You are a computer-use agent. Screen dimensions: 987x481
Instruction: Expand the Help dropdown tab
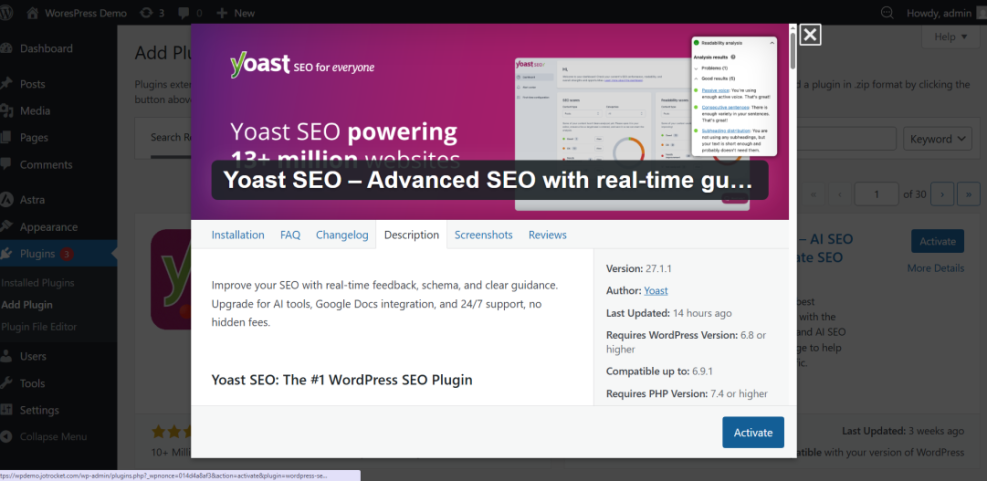click(950, 37)
